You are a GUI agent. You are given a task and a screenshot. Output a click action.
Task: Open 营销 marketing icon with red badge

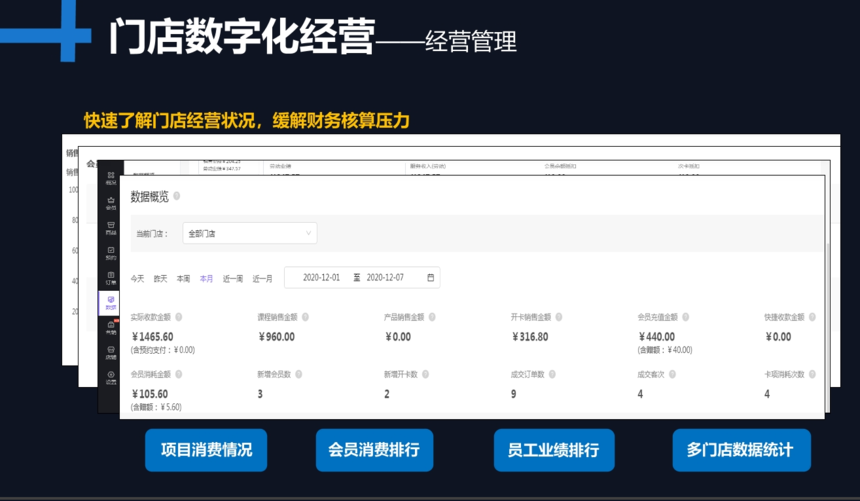111,328
